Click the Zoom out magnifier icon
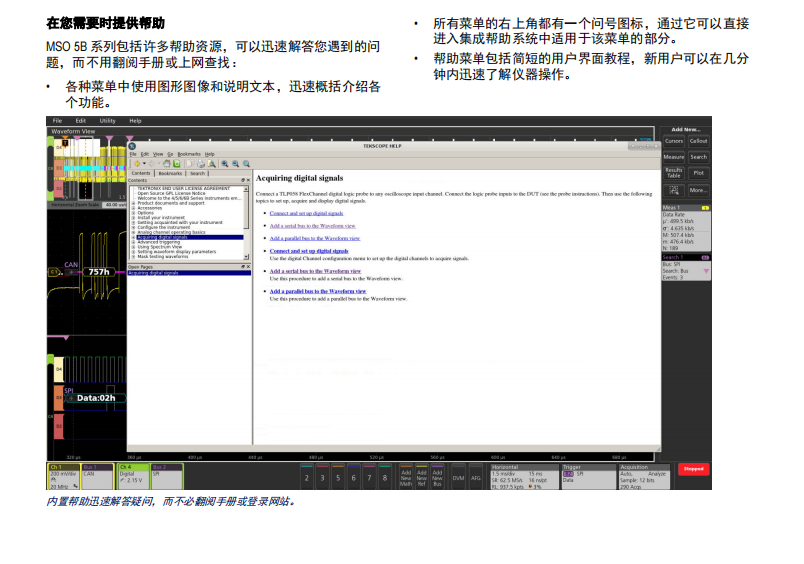The height and width of the screenshot is (564, 804). 235,164
